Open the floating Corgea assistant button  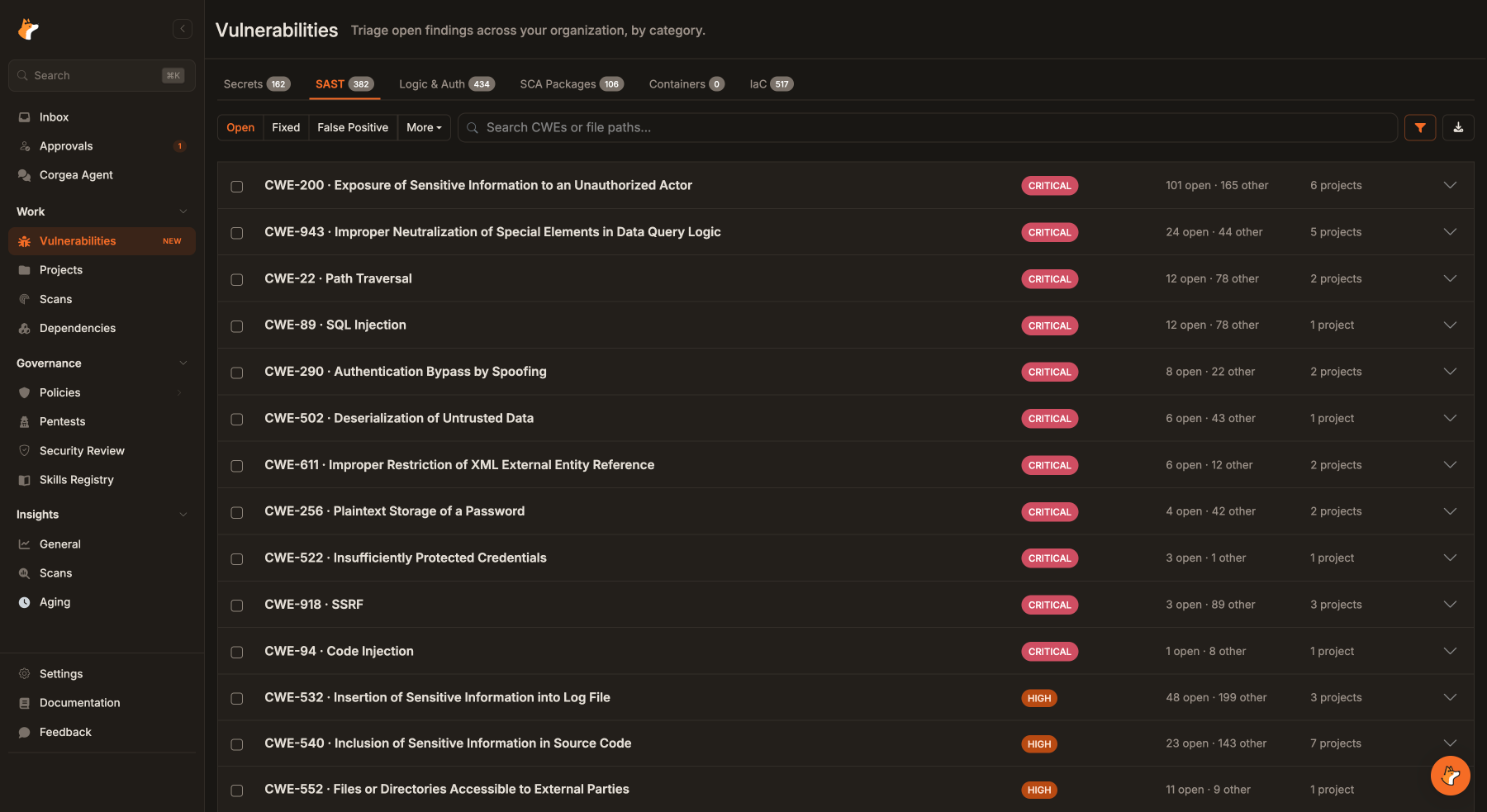pyautogui.click(x=1450, y=775)
